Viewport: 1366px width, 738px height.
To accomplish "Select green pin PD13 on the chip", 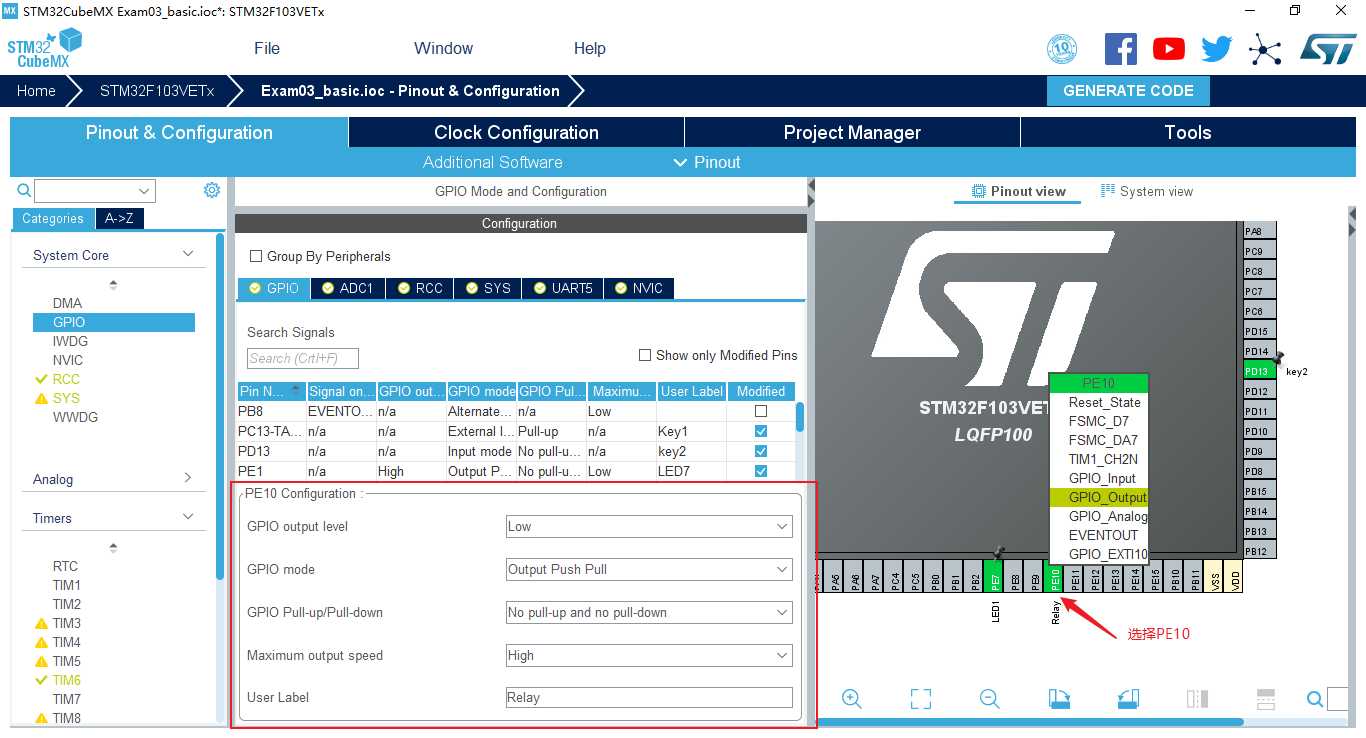I will [1259, 371].
